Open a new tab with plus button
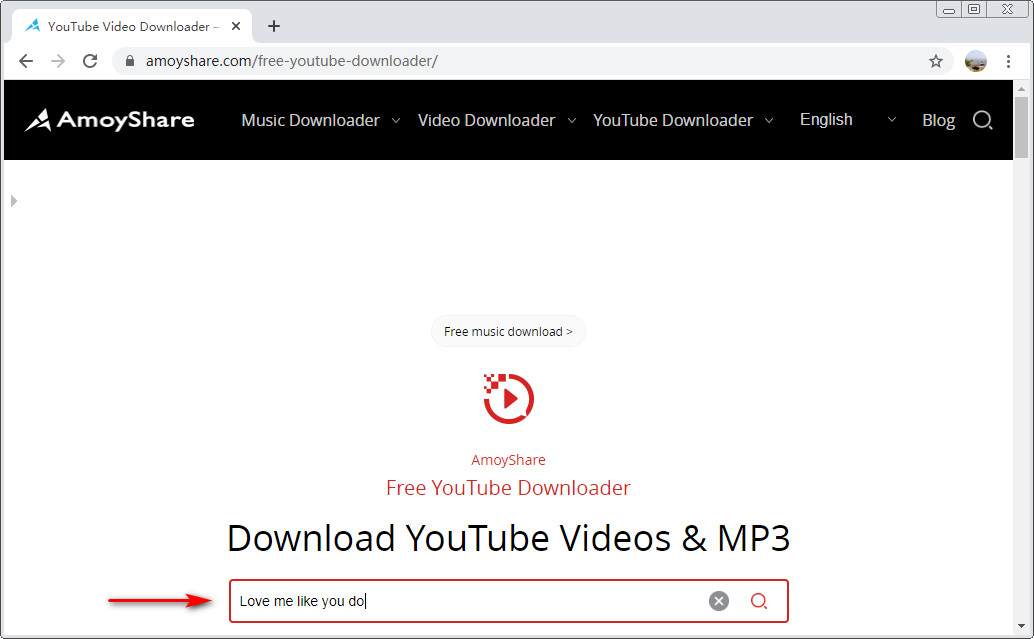1034x639 pixels. click(x=274, y=26)
